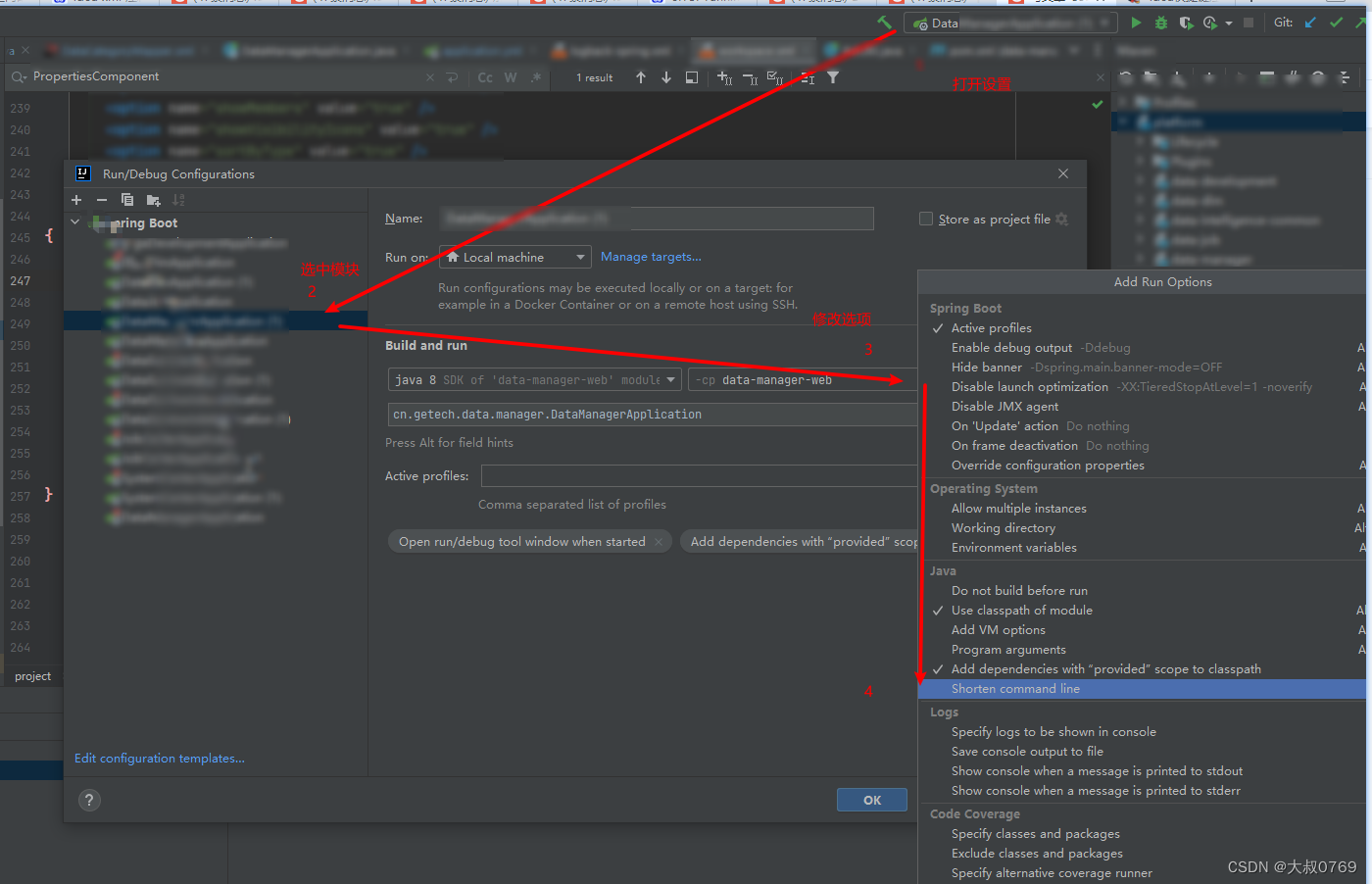Click the help question mark button
This screenshot has height=884, width=1372.
tap(89, 801)
